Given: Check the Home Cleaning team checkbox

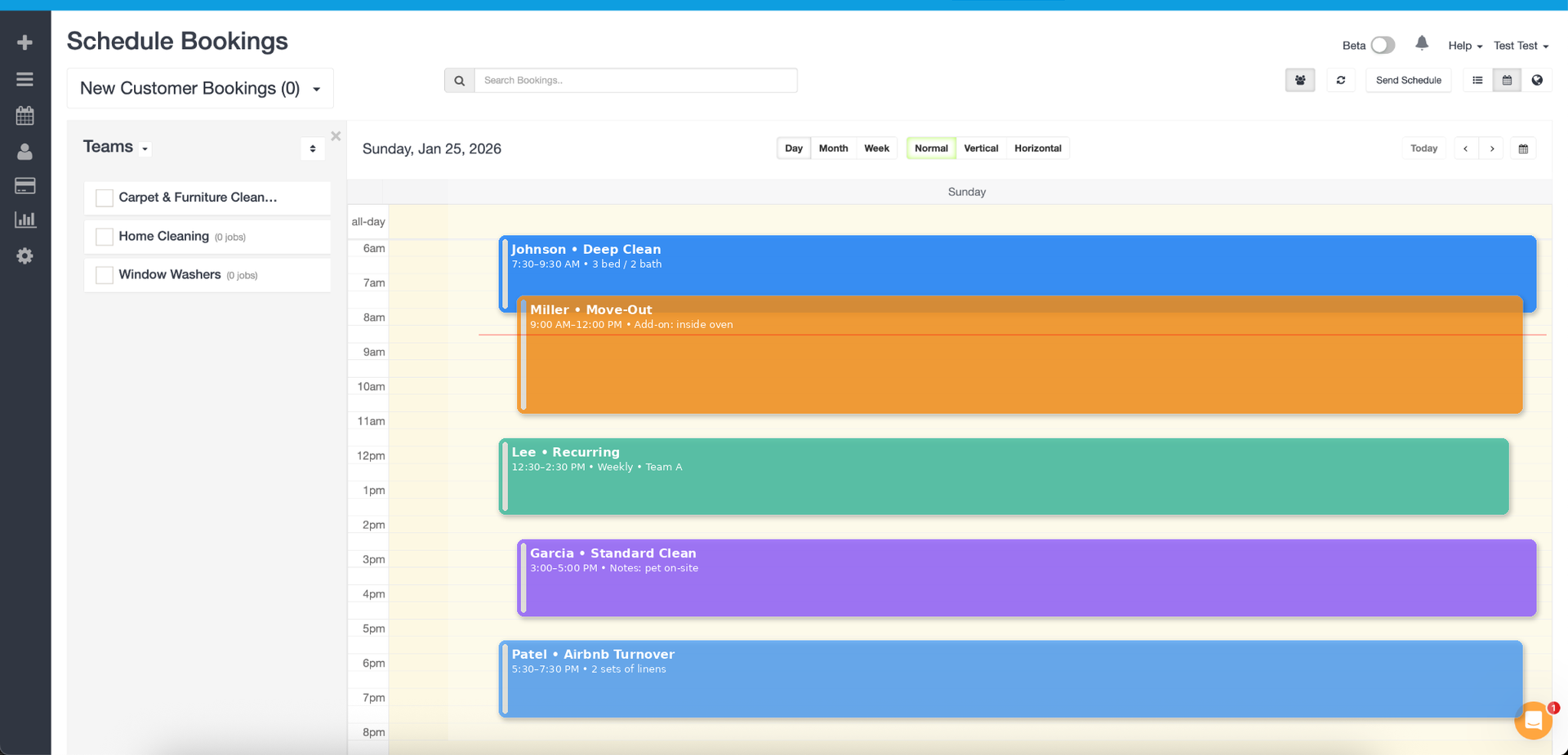Looking at the screenshot, I should pos(105,237).
